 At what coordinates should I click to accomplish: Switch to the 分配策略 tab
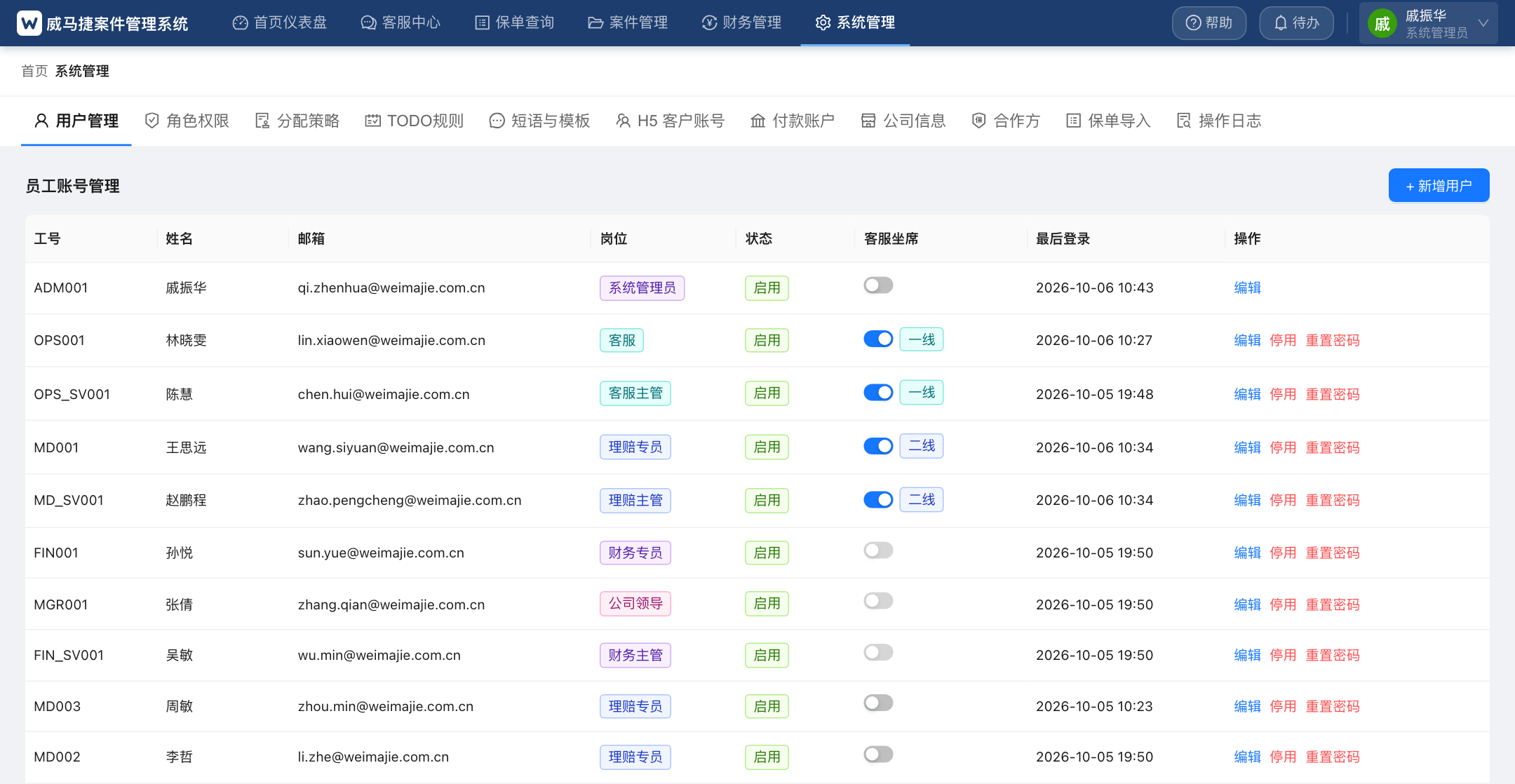297,121
